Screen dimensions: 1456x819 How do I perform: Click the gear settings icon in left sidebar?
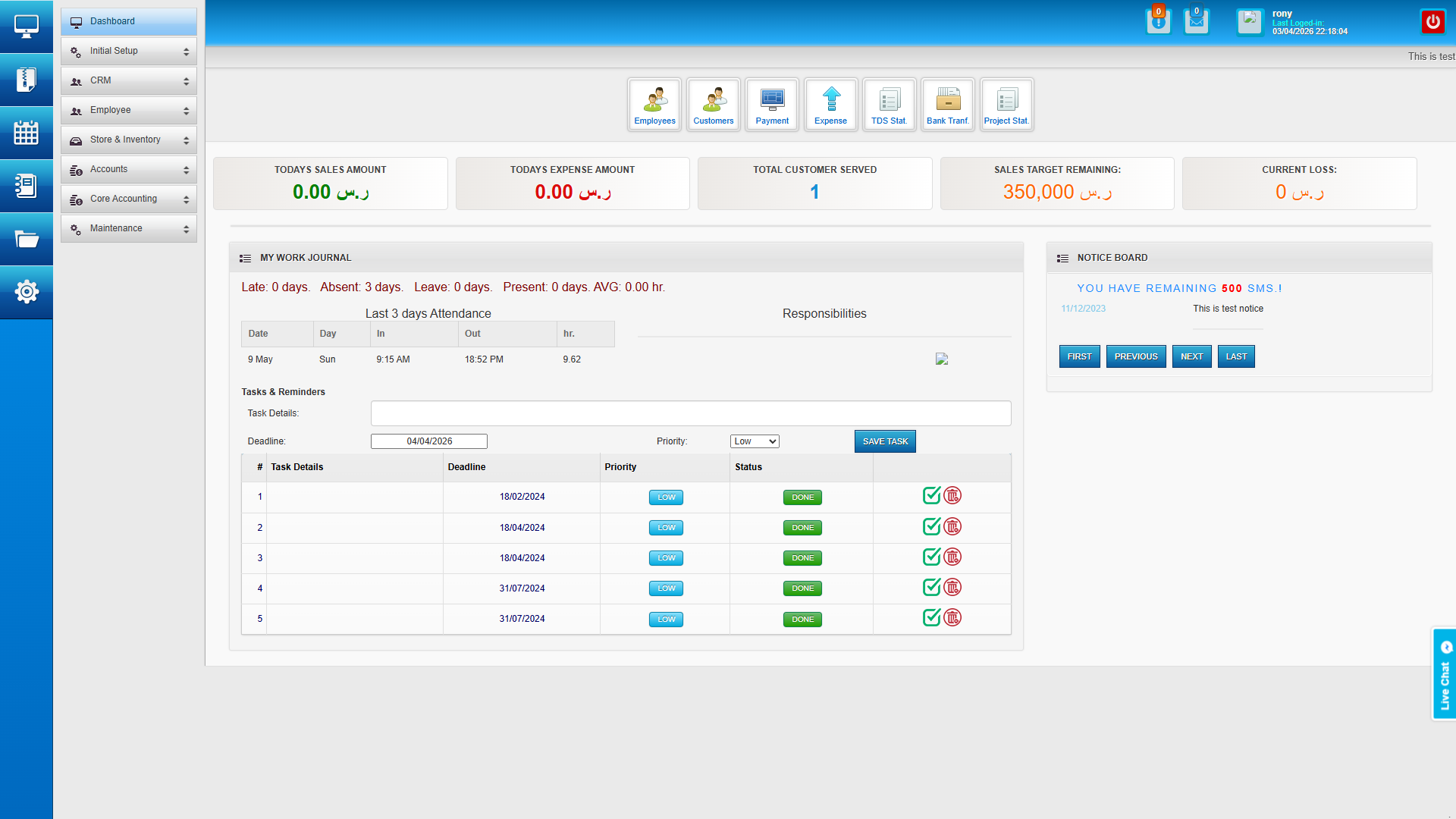pyautogui.click(x=27, y=291)
